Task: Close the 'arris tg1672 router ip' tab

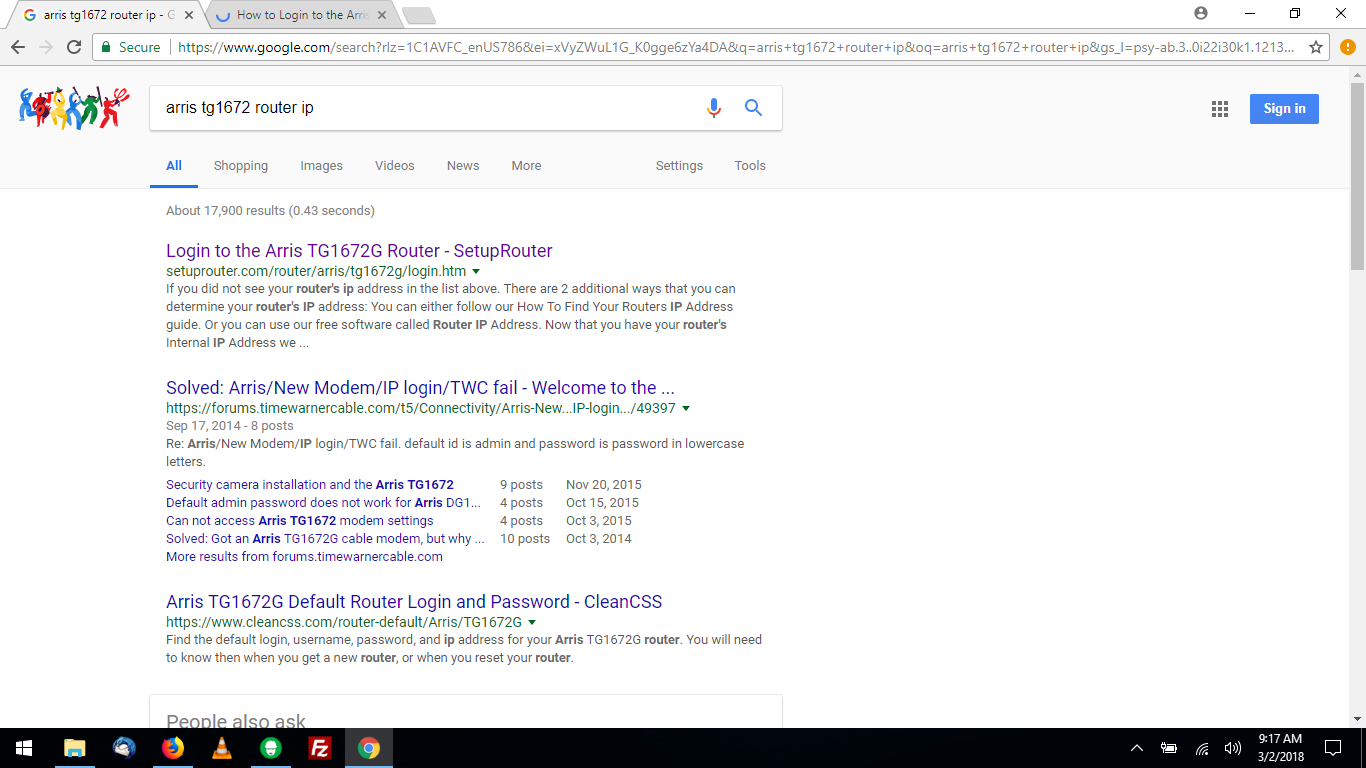Action: [189, 15]
